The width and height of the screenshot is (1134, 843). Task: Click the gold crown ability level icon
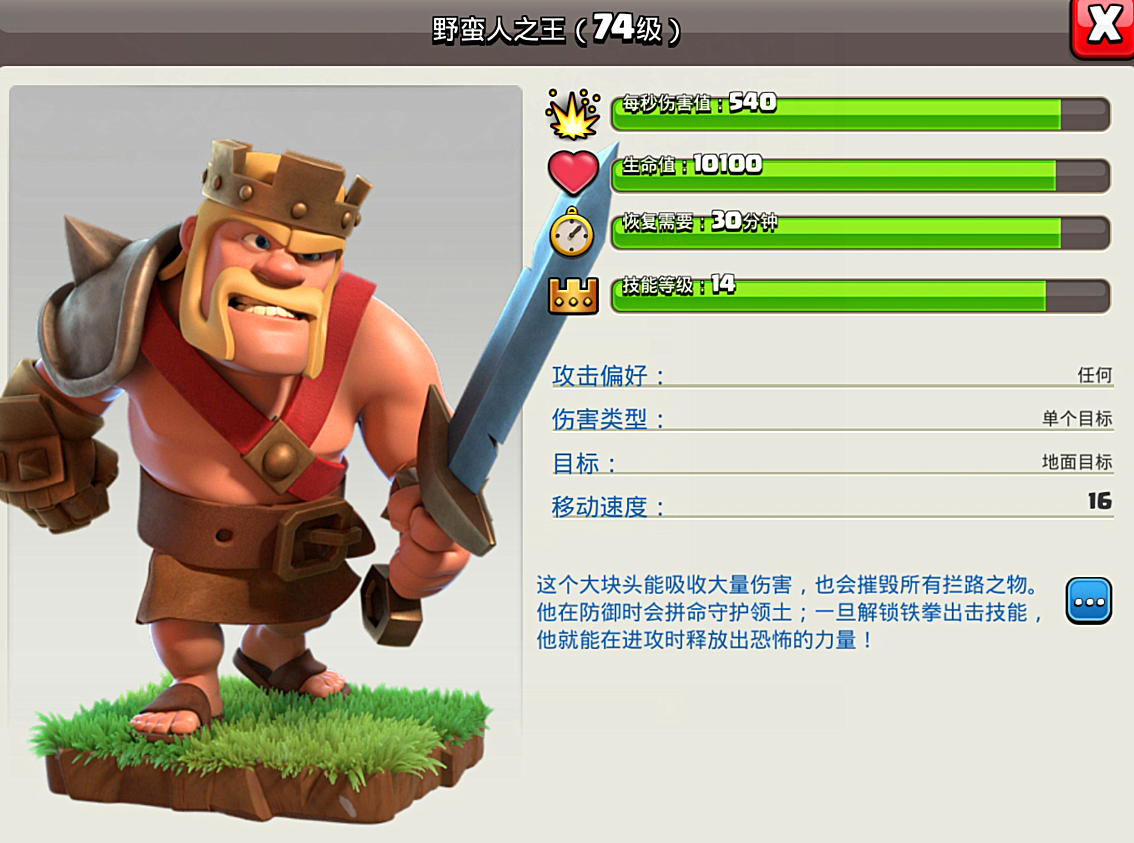pos(573,295)
